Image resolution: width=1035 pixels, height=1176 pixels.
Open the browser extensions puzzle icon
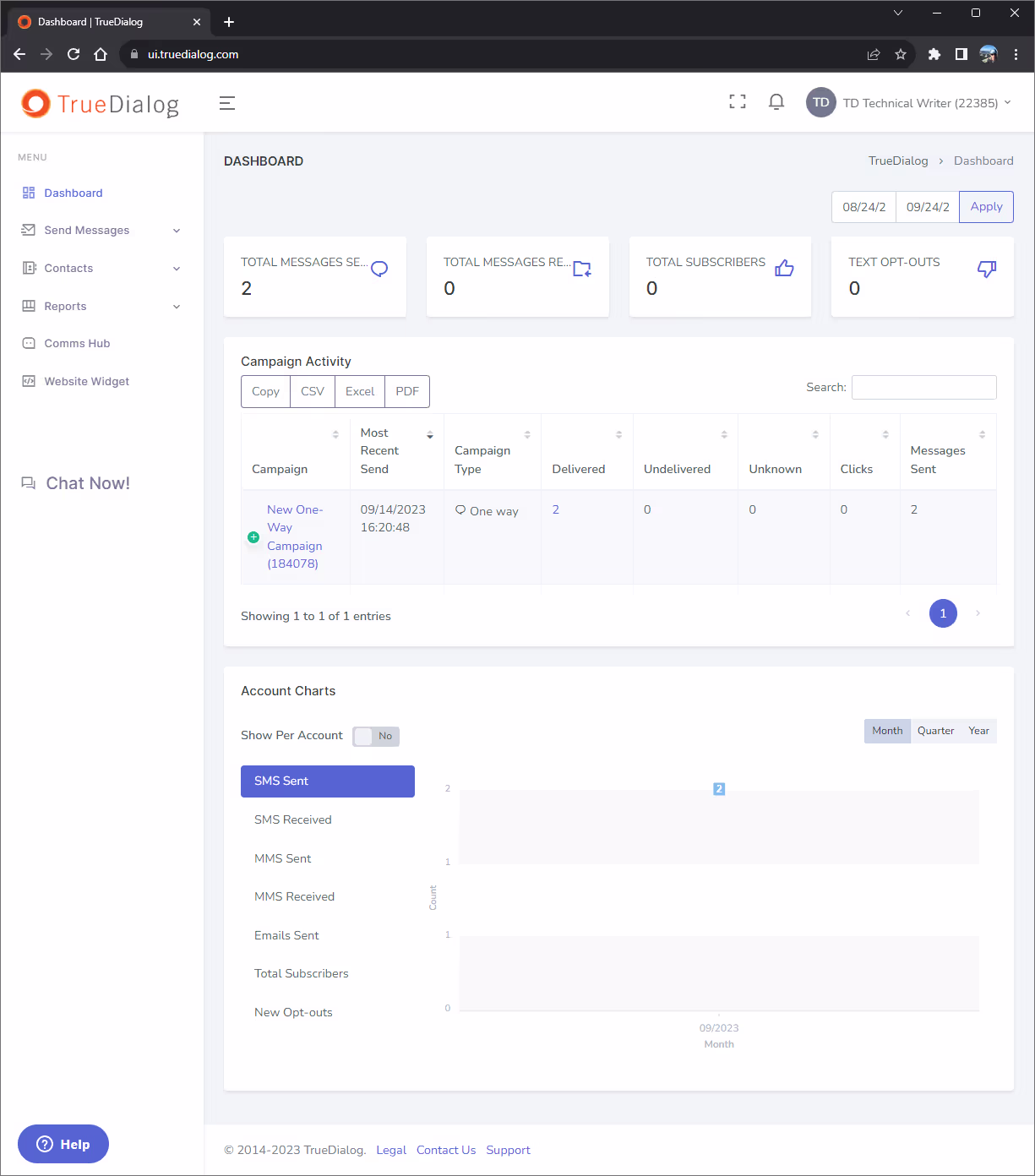pyautogui.click(x=934, y=54)
